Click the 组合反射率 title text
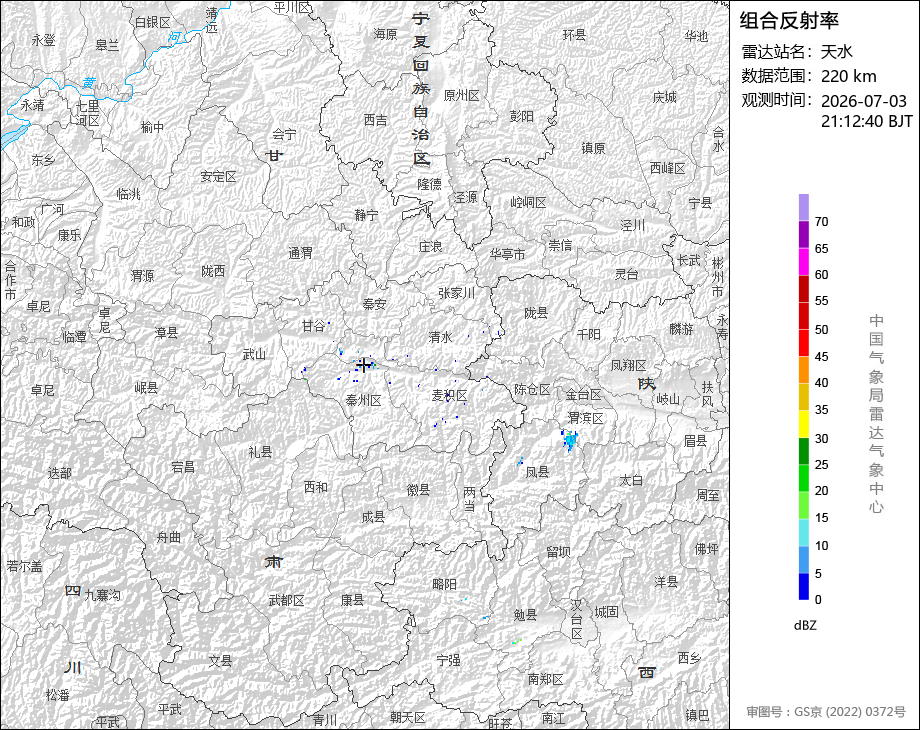920x730 pixels. (x=789, y=21)
